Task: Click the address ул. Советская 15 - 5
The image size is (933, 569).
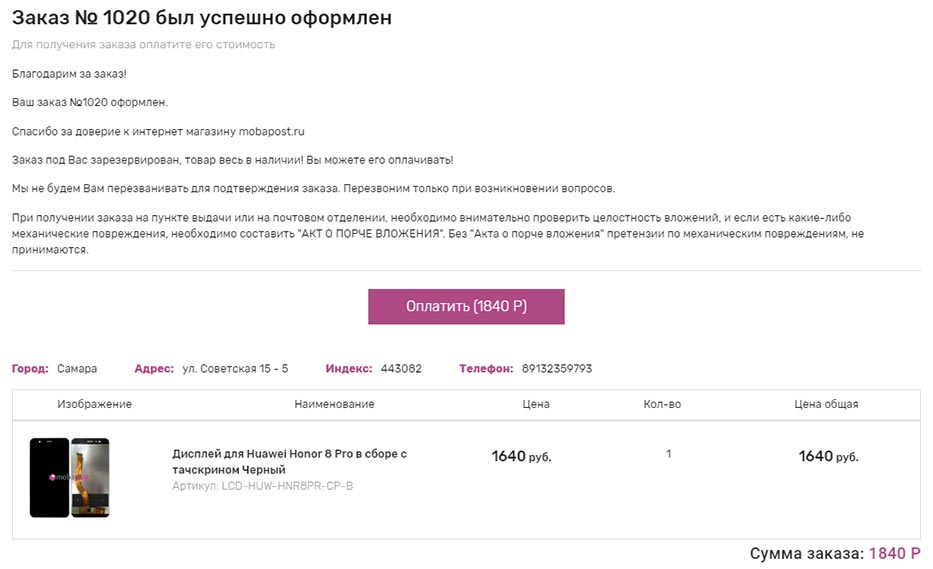Action: coord(235,369)
